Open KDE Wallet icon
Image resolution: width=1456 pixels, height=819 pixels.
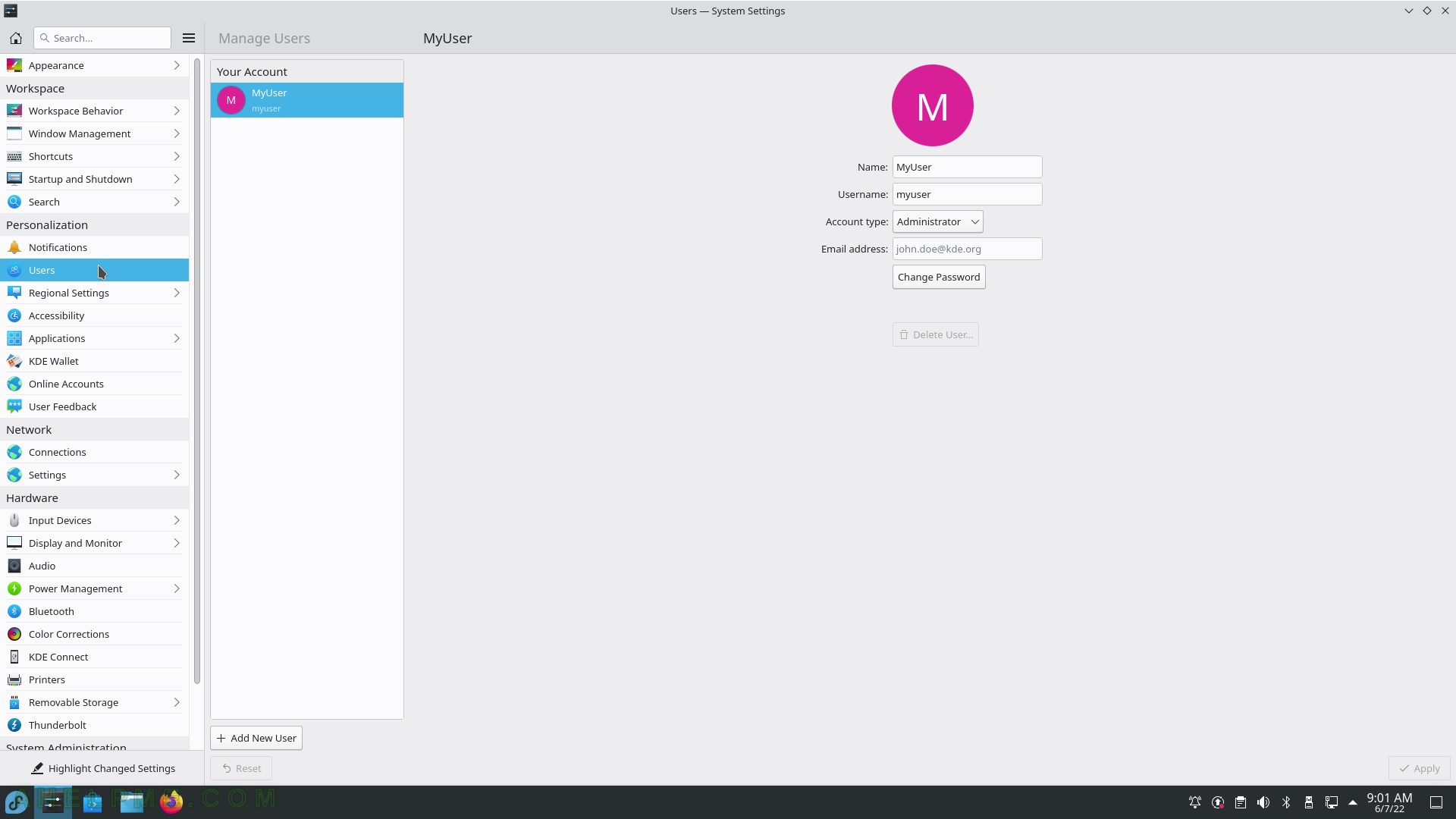pyautogui.click(x=14, y=361)
